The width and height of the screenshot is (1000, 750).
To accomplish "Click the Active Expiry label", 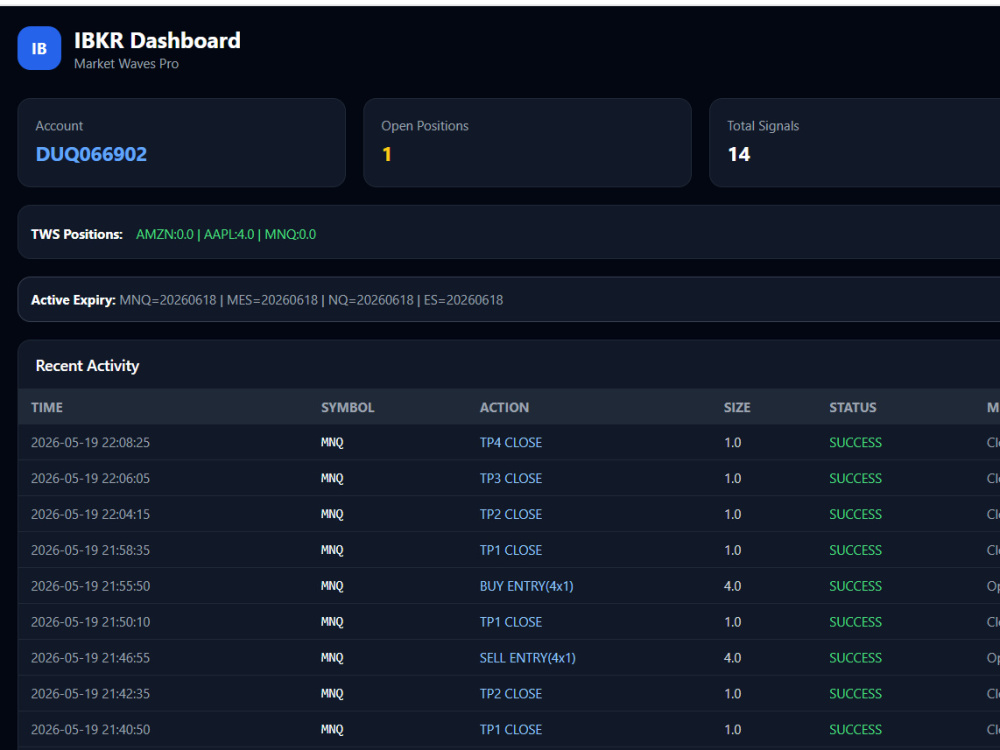I will (73, 300).
